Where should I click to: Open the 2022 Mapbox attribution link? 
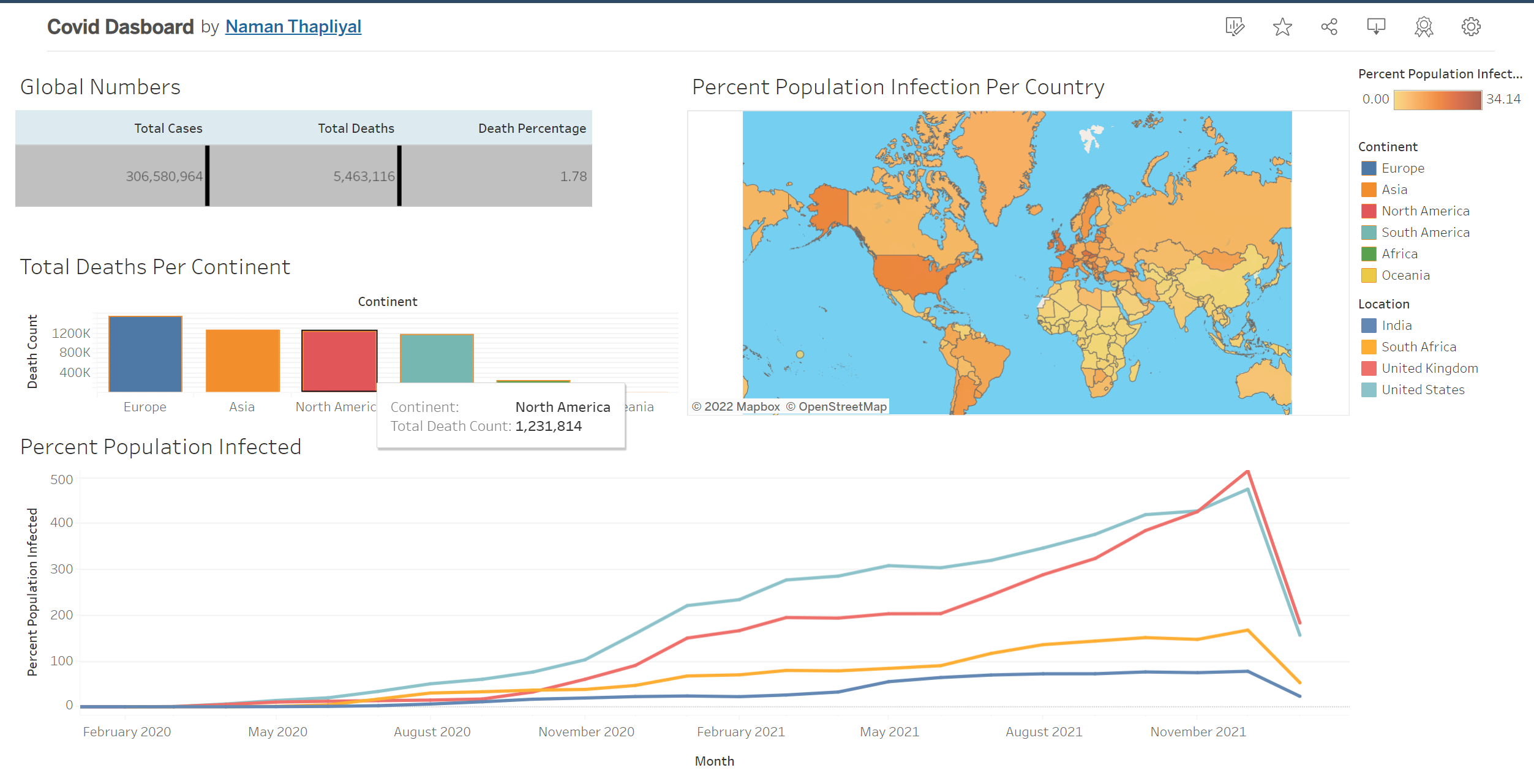737,406
